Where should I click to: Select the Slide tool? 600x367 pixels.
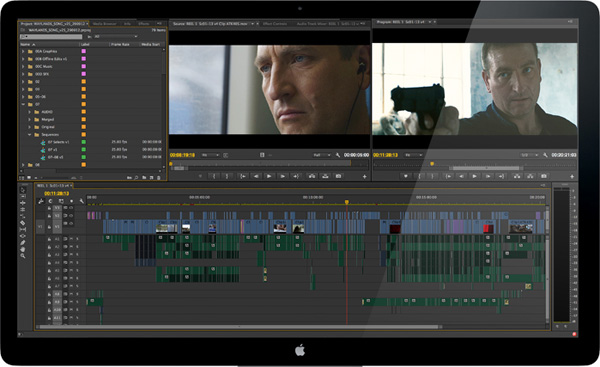coord(23,236)
